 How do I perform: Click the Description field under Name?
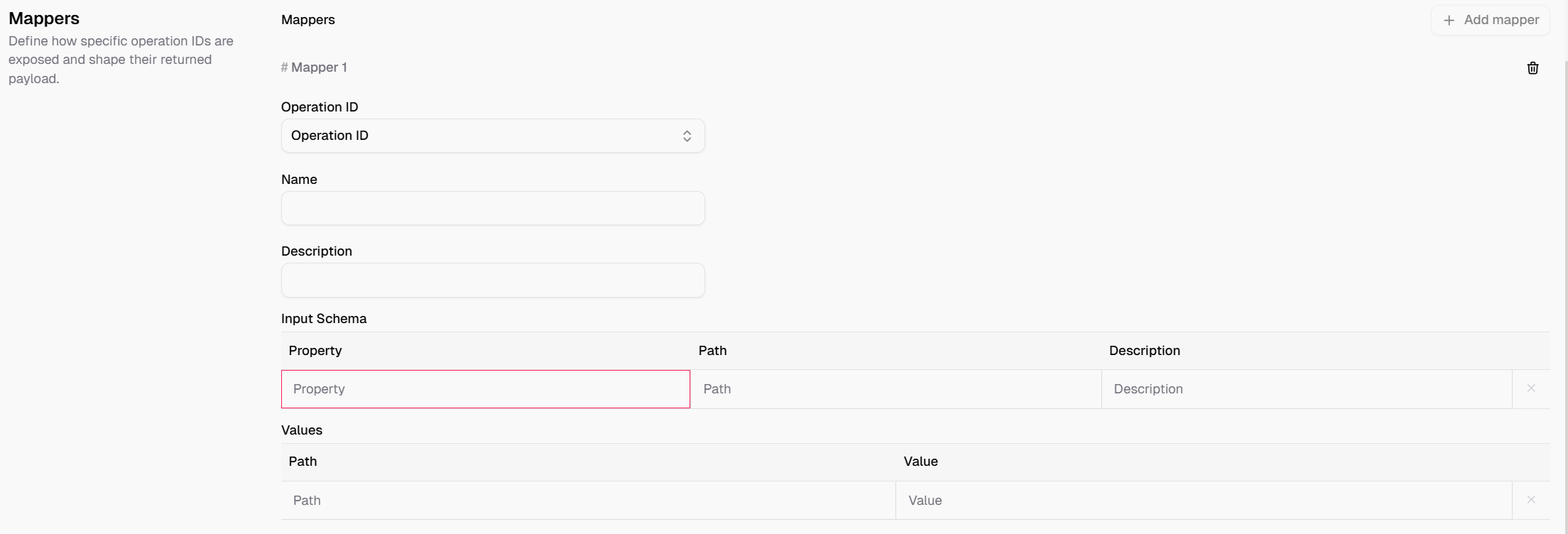(493, 280)
